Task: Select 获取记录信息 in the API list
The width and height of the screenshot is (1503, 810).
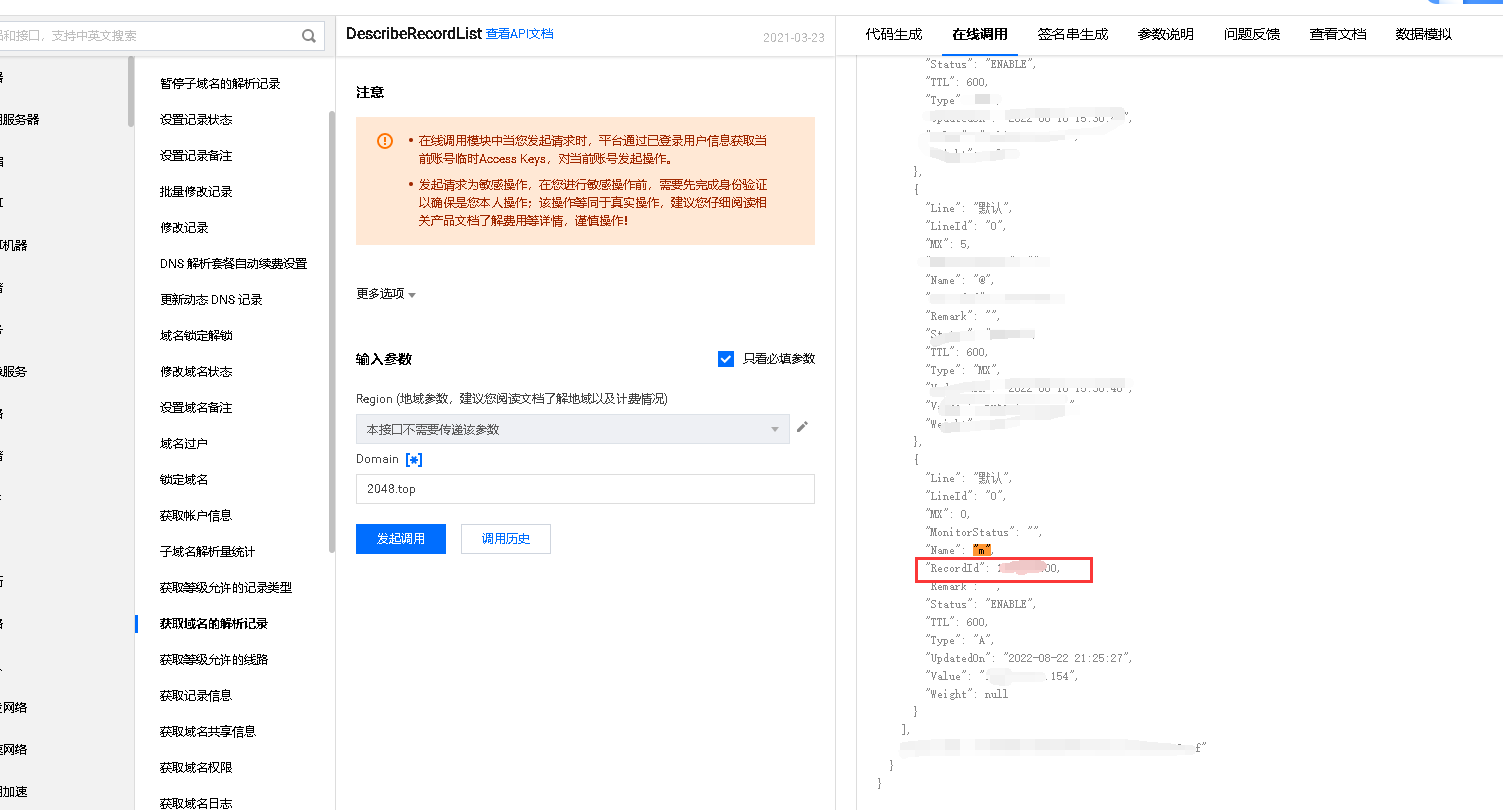Action: point(196,696)
